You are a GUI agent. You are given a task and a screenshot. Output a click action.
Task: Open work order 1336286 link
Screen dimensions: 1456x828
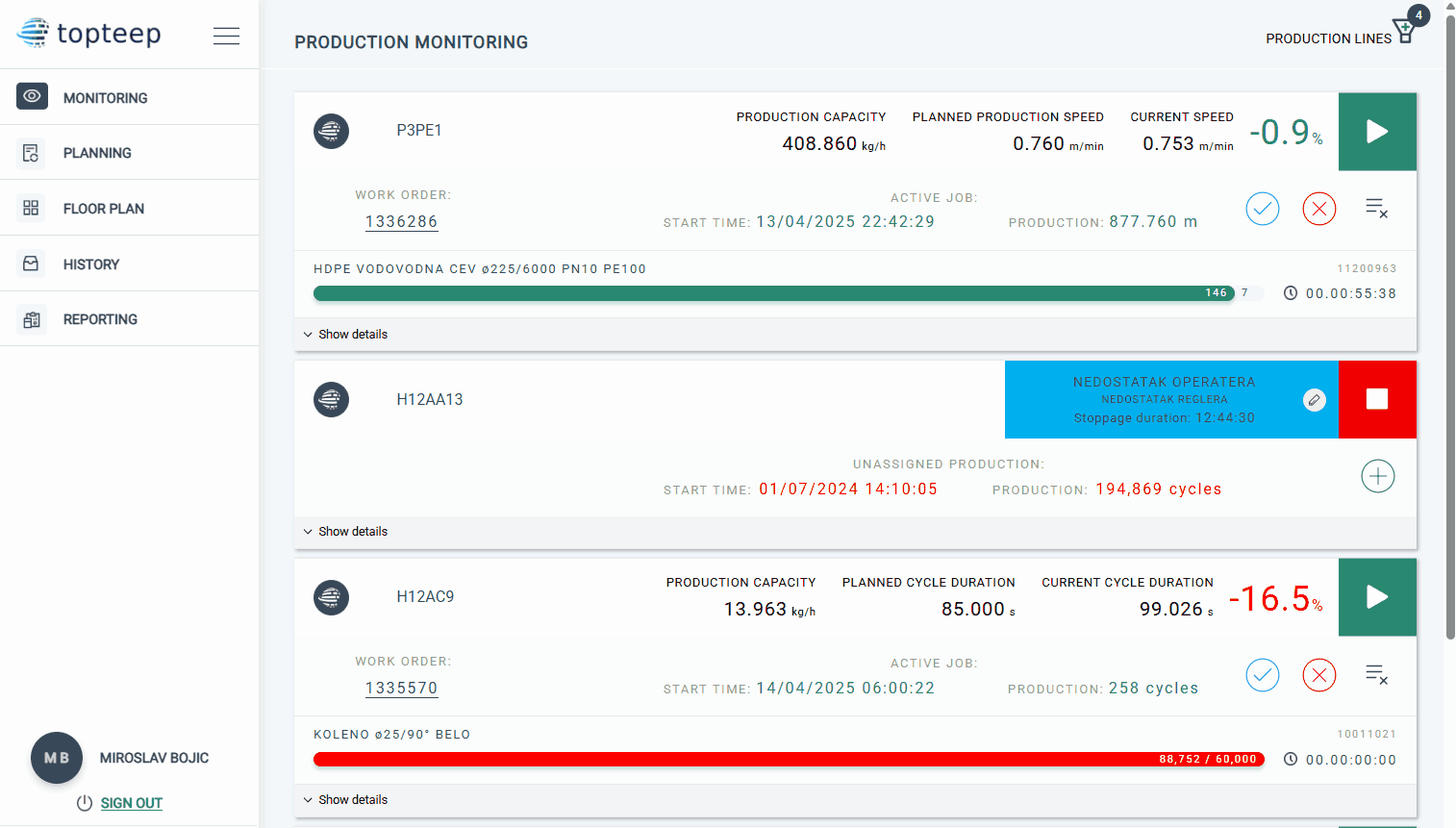coord(401,222)
